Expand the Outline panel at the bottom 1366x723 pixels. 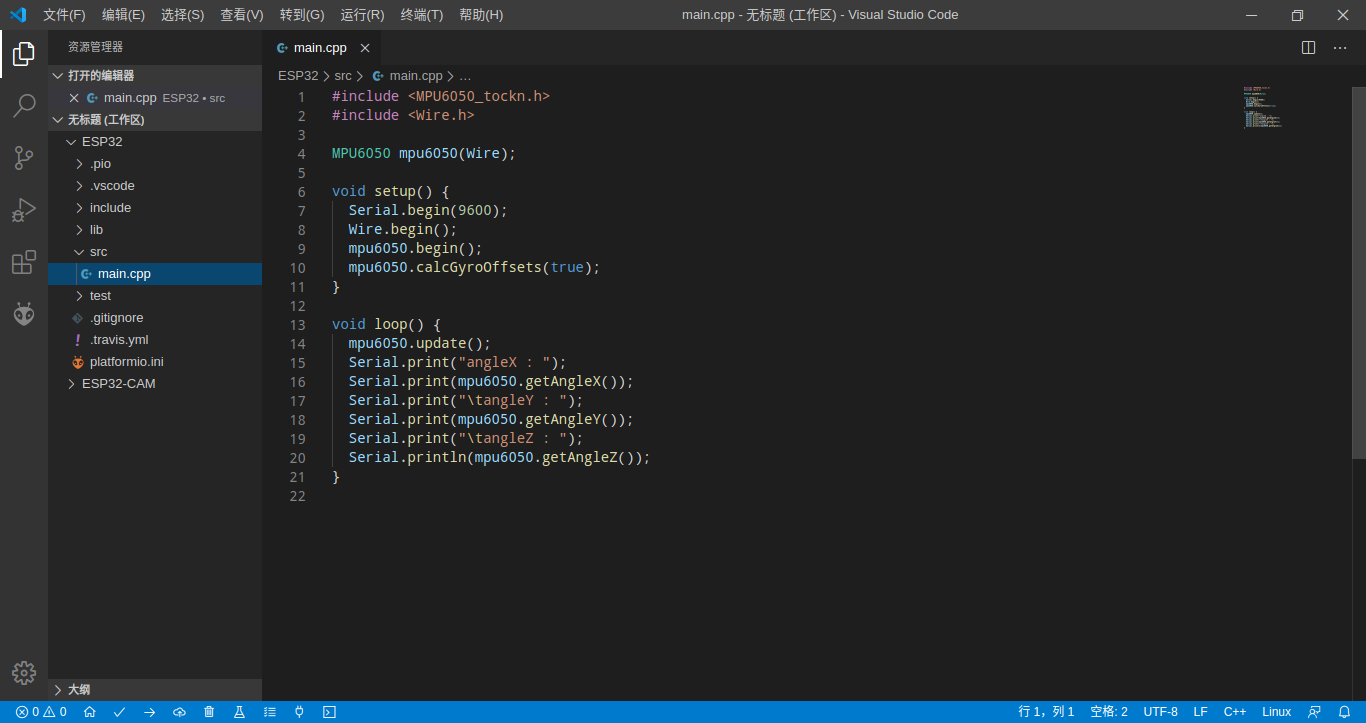(155, 690)
